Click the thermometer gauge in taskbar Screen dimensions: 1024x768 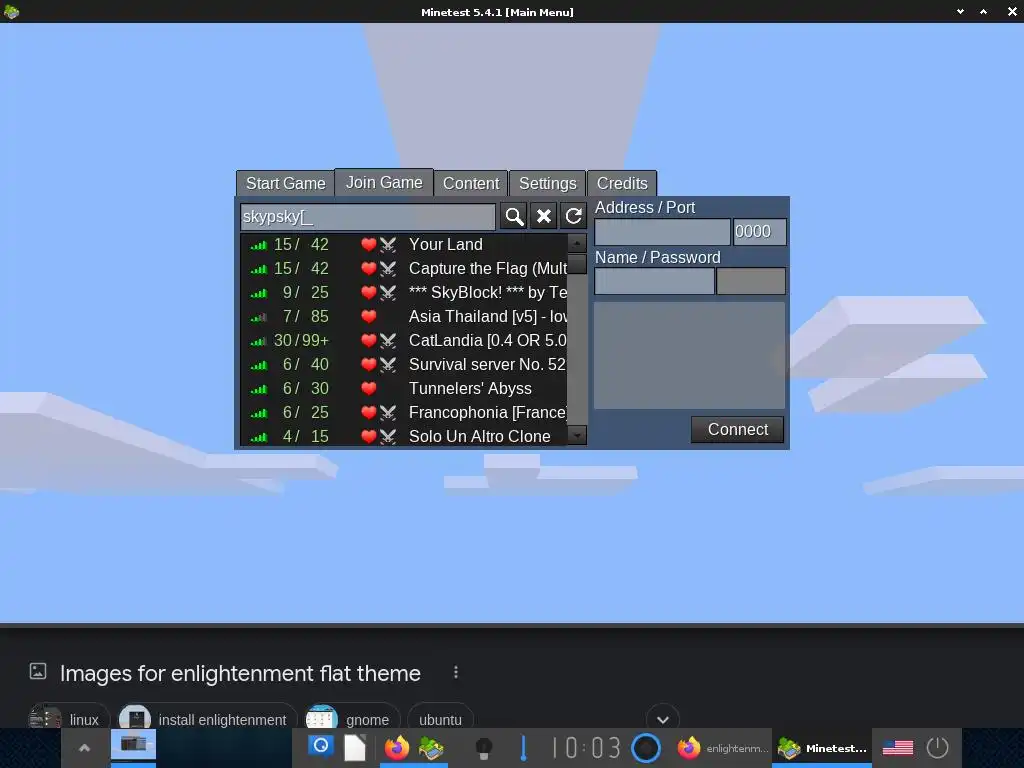(x=523, y=748)
